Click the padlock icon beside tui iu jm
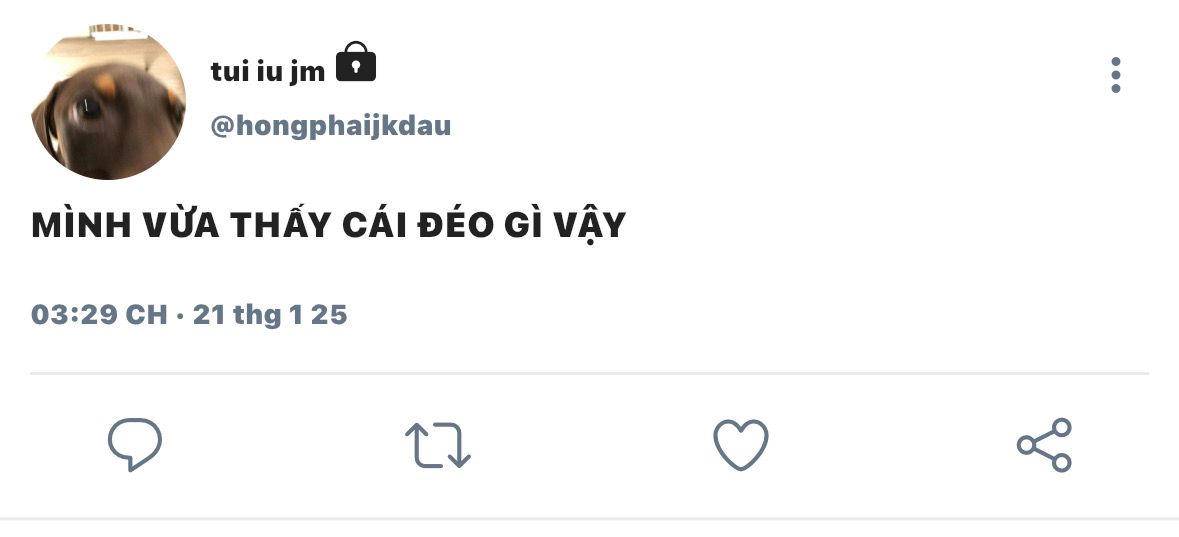 (x=356, y=62)
